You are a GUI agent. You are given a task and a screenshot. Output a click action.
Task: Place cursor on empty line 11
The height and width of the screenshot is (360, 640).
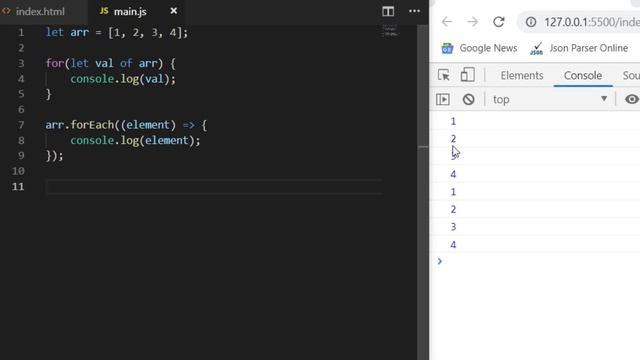tap(214, 187)
